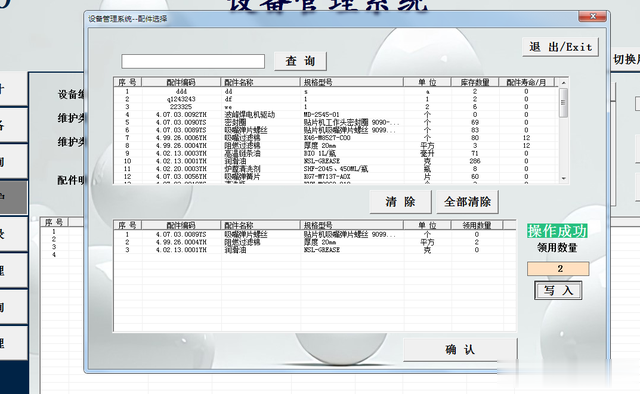The width and height of the screenshot is (640, 394).
Task: Click the 配件寿命/月 column header
Action: pyautogui.click(x=526, y=82)
